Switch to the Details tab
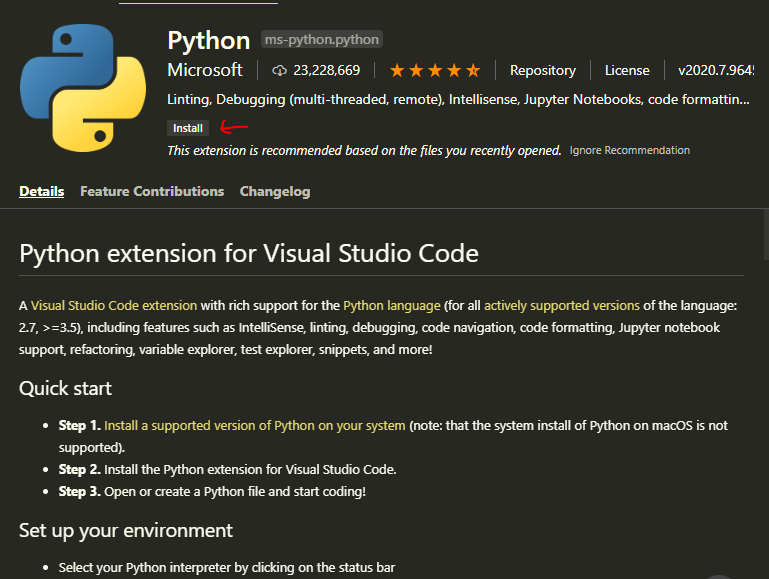769x579 pixels. [42, 191]
